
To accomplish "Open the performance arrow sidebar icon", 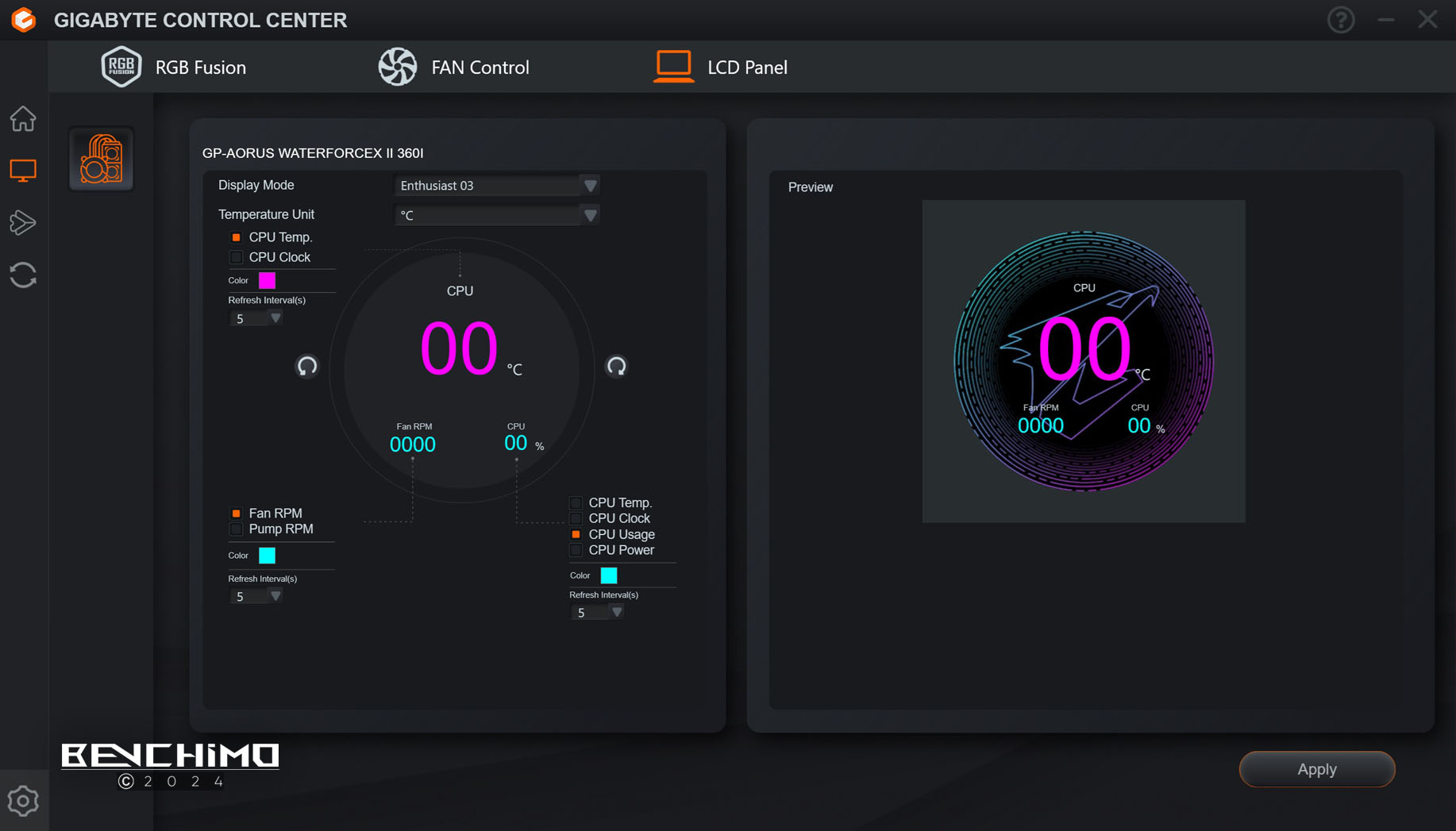I will pos(23,223).
